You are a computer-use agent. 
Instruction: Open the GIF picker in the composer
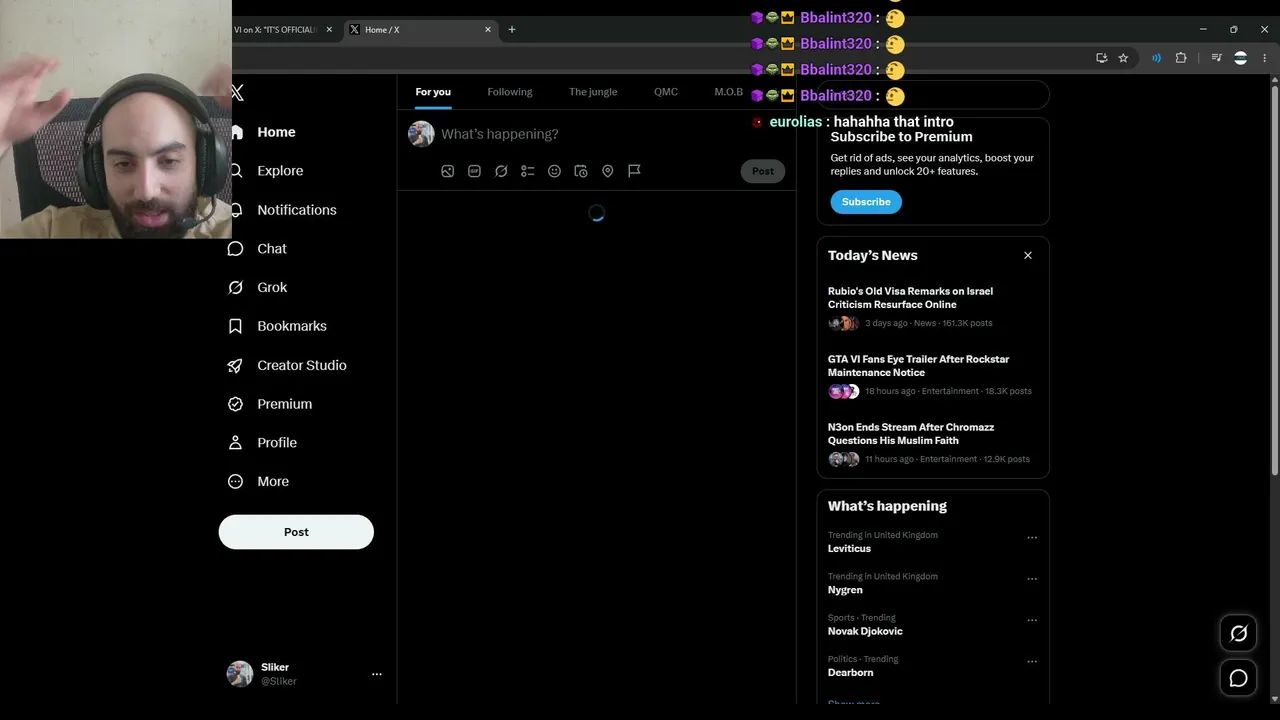(474, 171)
